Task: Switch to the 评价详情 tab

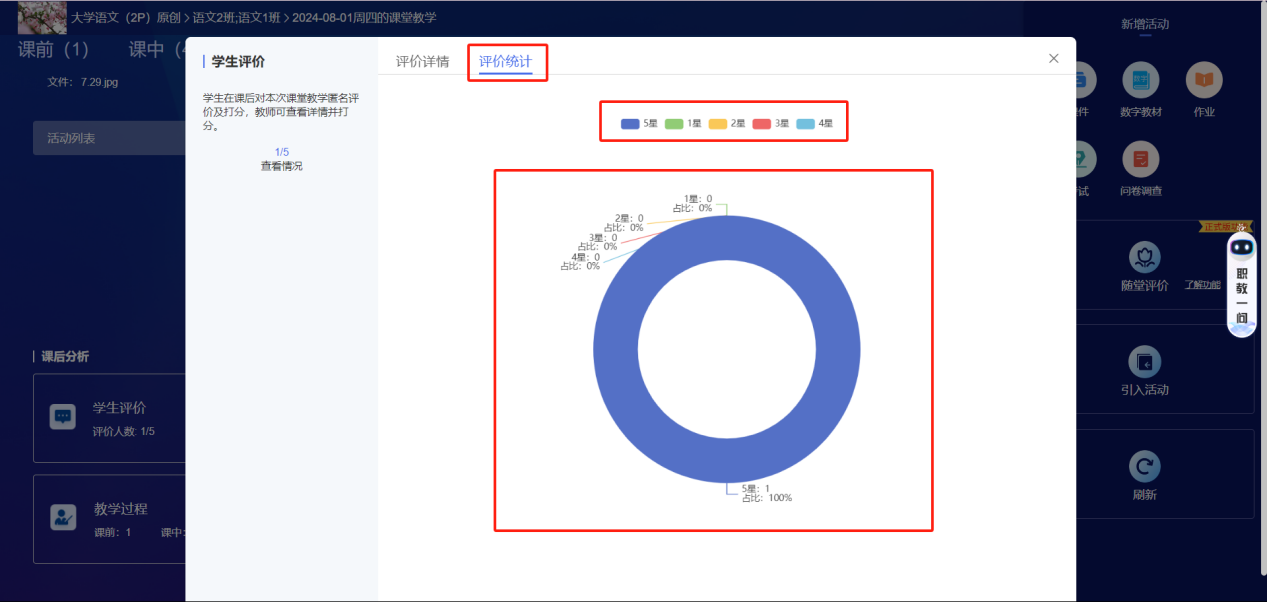Action: click(x=422, y=62)
